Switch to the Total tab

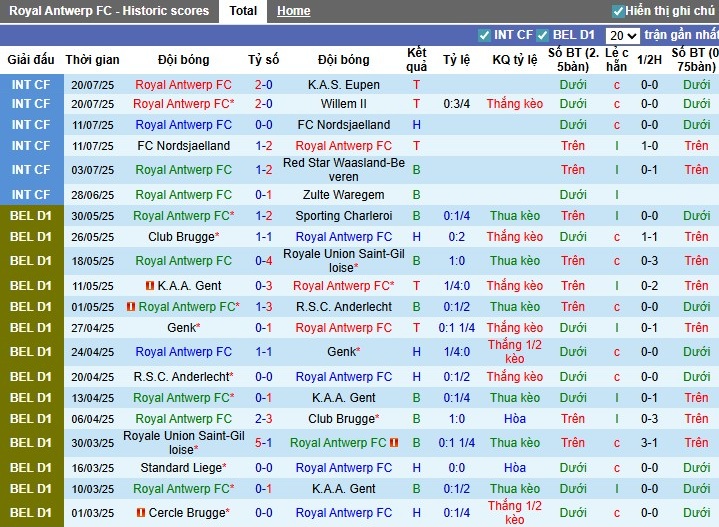tap(243, 11)
